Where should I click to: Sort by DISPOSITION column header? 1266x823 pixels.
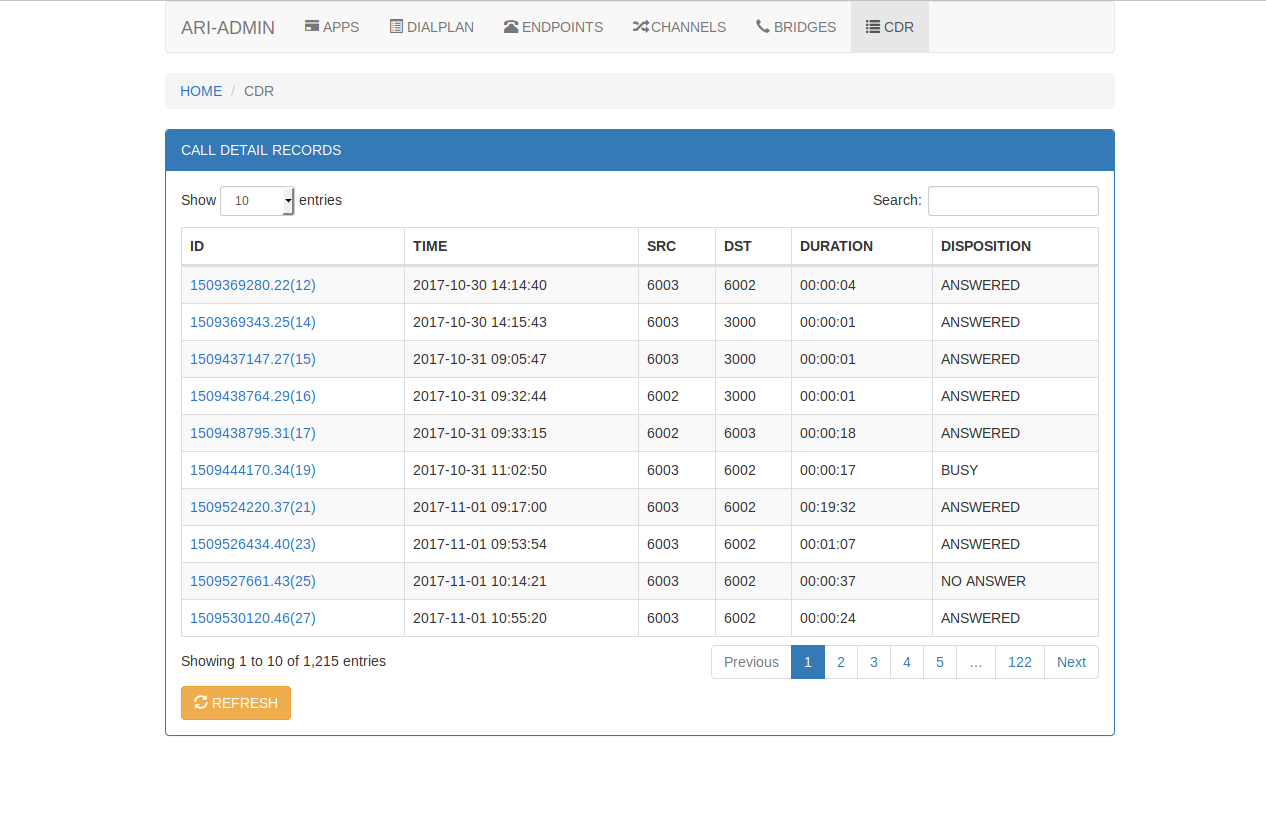[1015, 246]
